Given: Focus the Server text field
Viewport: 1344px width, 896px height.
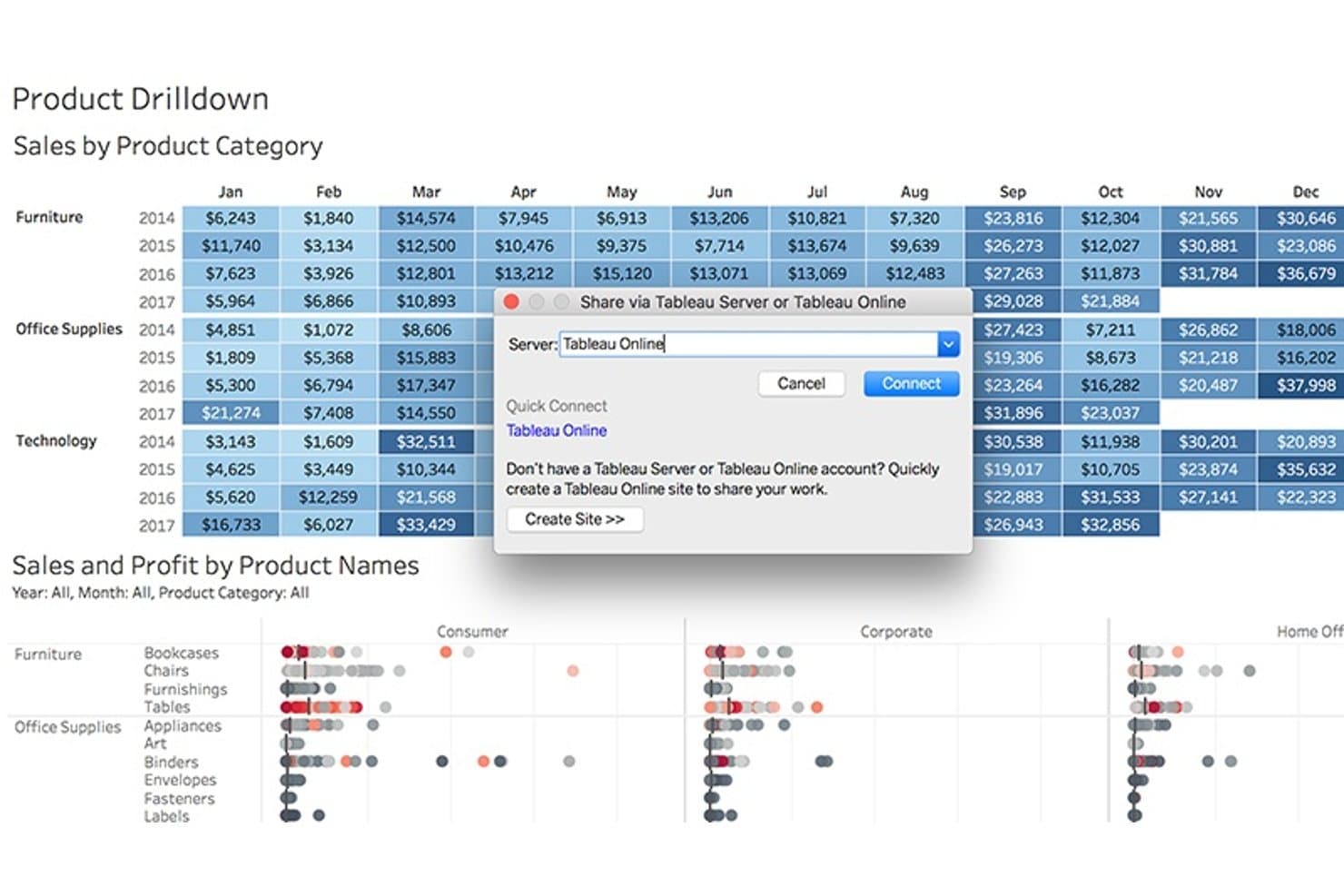Looking at the screenshot, I should click(x=748, y=344).
